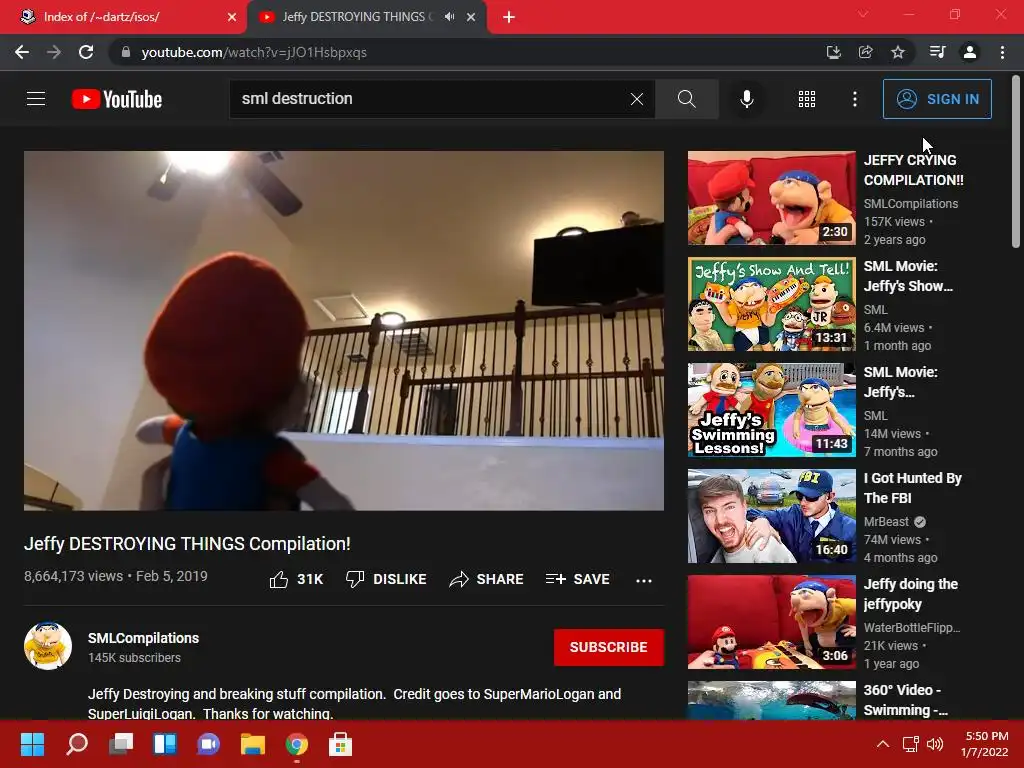1024x768 pixels.
Task: Open File Explorer on taskbar
Action: (x=253, y=744)
